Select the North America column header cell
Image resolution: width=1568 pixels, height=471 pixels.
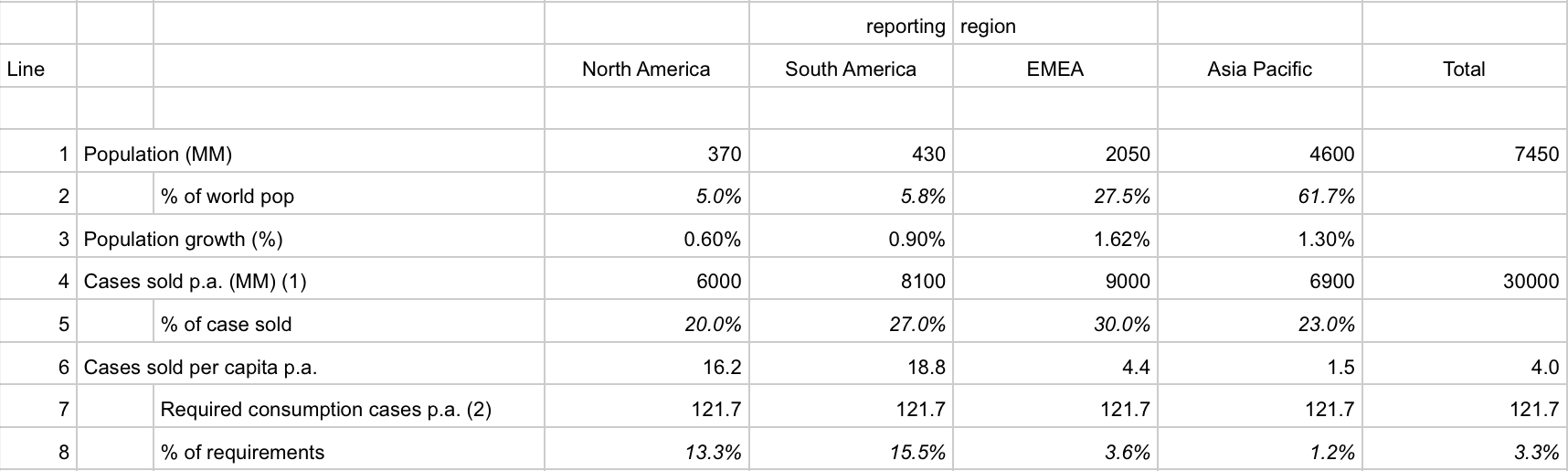[x=646, y=69]
